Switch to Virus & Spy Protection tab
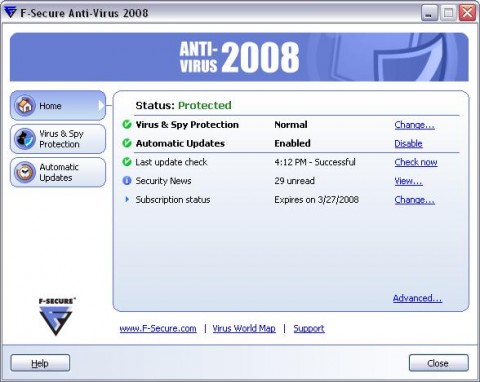This screenshot has width=480, height=382. 58,139
